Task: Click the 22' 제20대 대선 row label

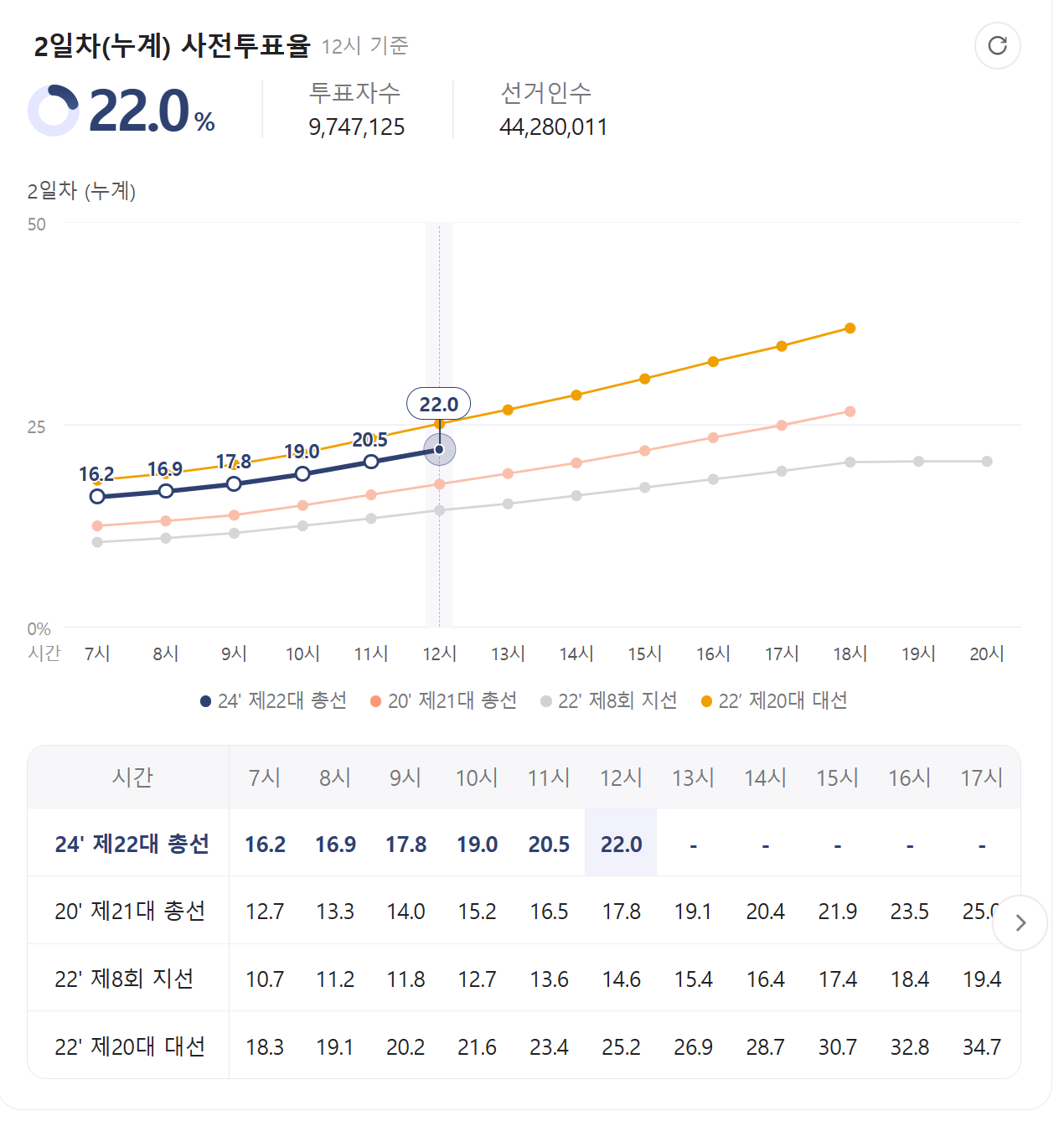Action: [130, 1046]
